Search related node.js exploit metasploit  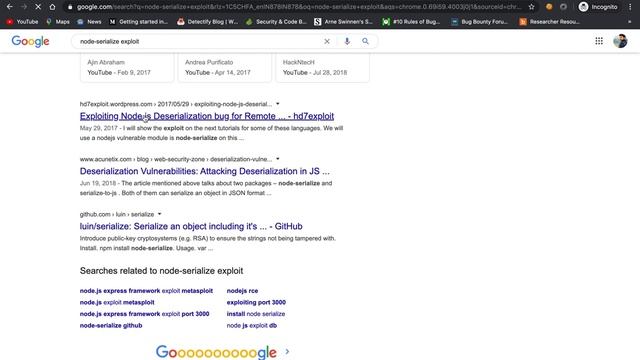(x=117, y=302)
